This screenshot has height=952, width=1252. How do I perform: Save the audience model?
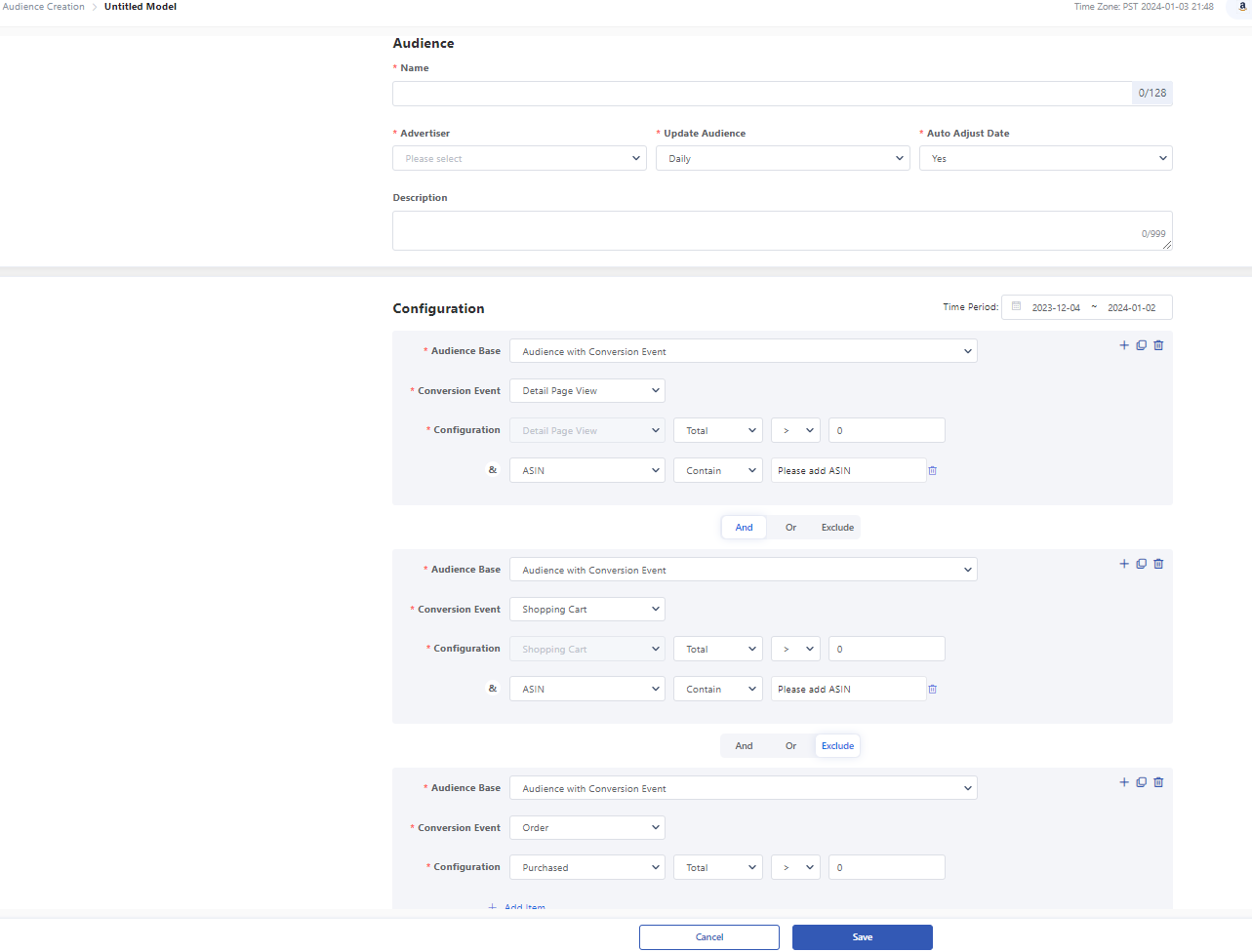tap(862, 936)
